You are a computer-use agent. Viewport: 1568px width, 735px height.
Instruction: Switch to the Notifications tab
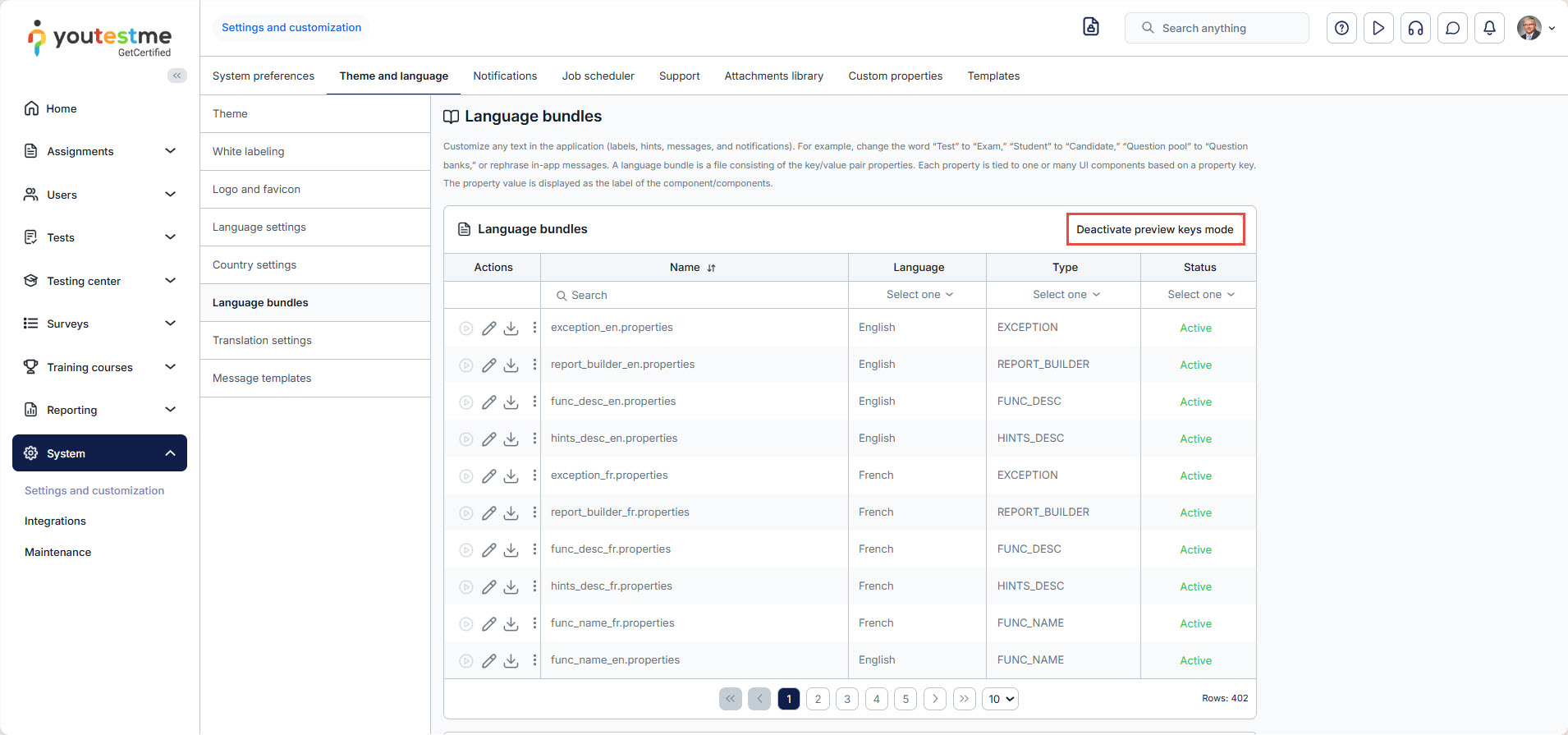(x=505, y=76)
